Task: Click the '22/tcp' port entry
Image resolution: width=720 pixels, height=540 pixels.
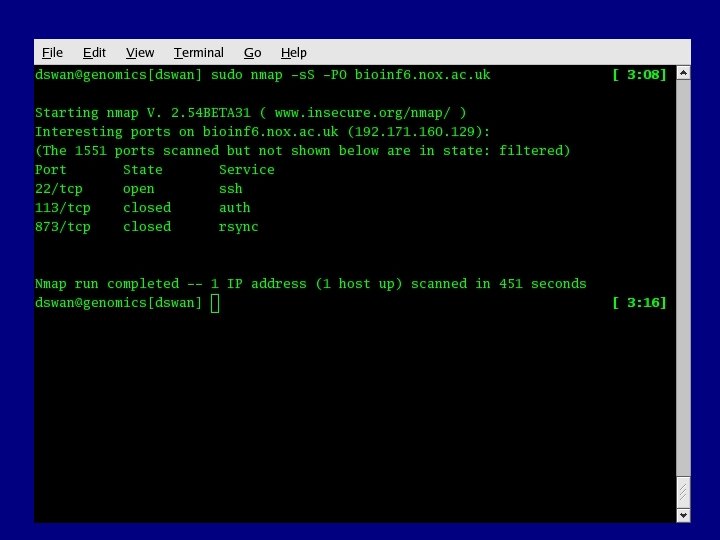Action: pos(59,189)
